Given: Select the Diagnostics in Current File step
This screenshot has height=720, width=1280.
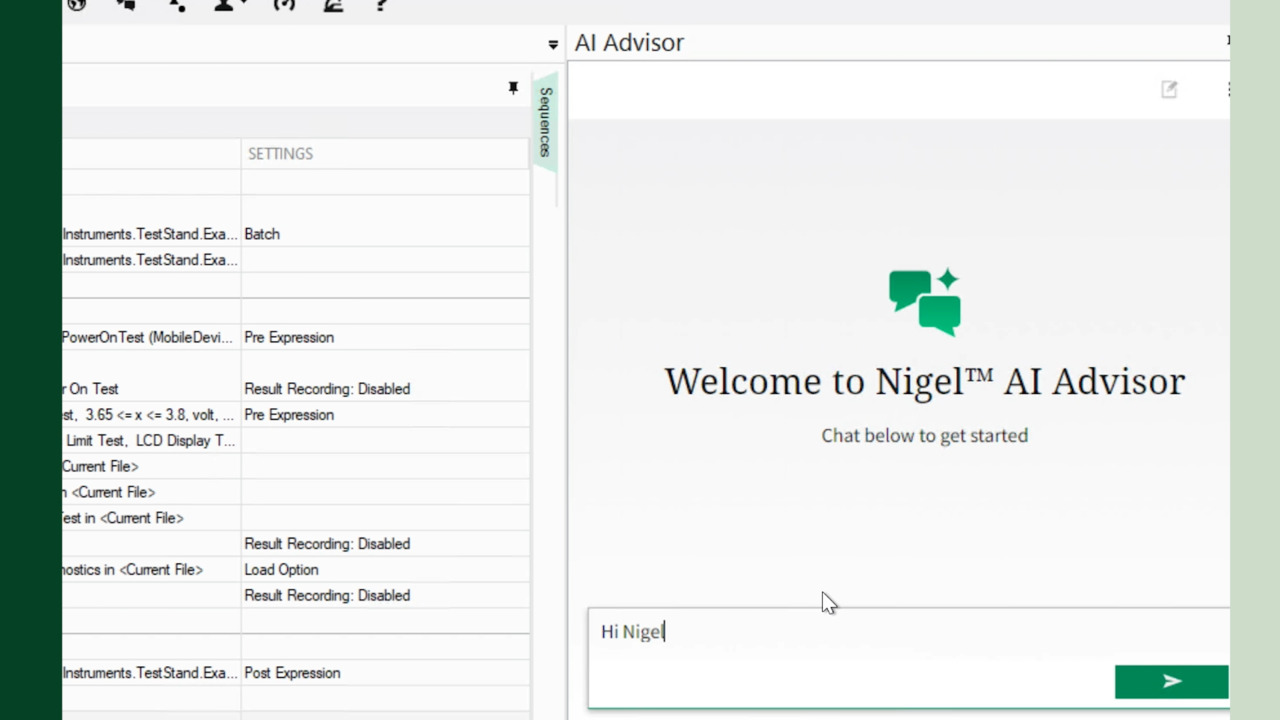Looking at the screenshot, I should [x=130, y=569].
